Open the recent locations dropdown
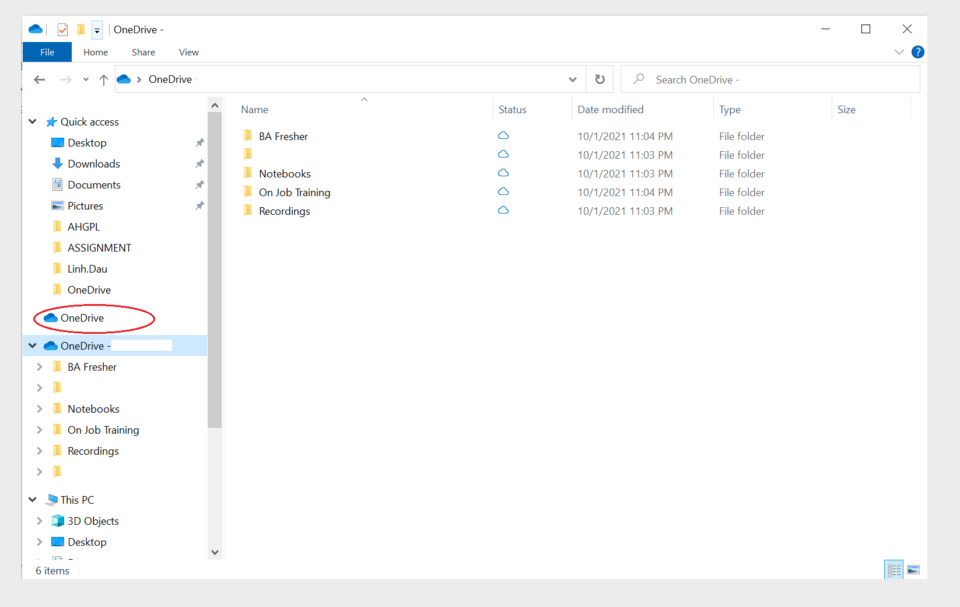Viewport: 960px width, 607px height. 86,80
